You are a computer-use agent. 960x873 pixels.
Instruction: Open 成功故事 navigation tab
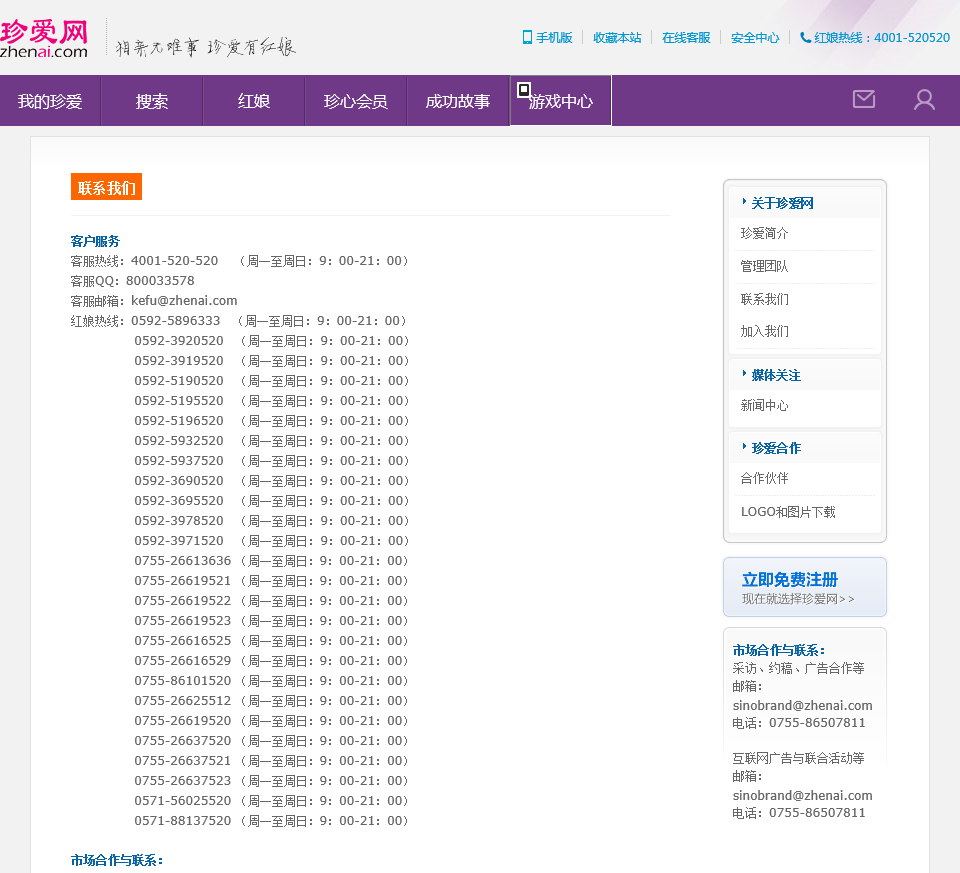(458, 101)
